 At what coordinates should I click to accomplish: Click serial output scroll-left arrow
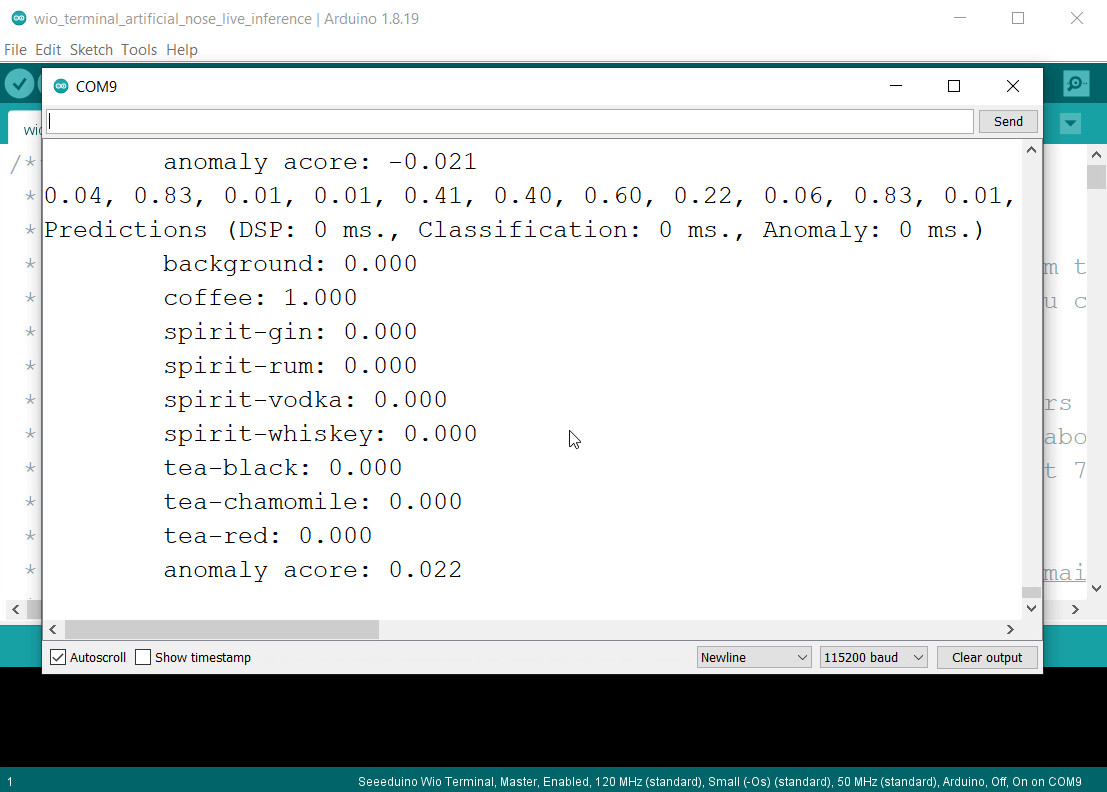coord(53,629)
